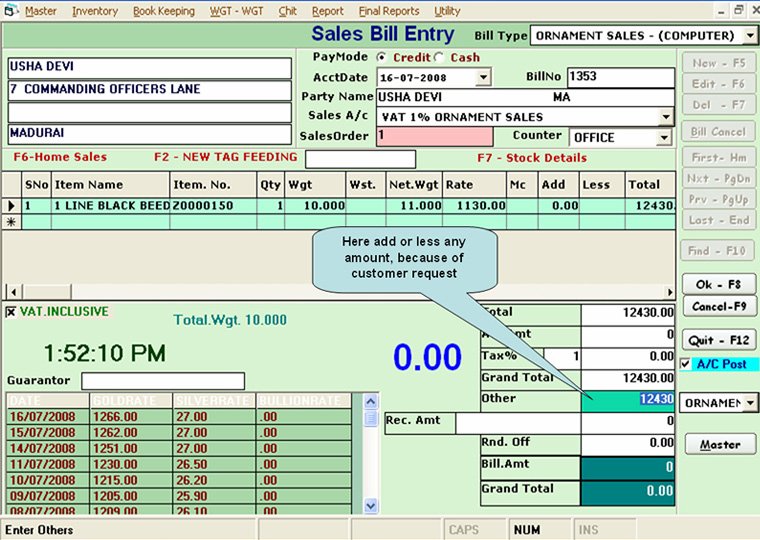Toggle the VAT.INCLUSIVE checkbox
760x540 pixels.
tap(11, 312)
